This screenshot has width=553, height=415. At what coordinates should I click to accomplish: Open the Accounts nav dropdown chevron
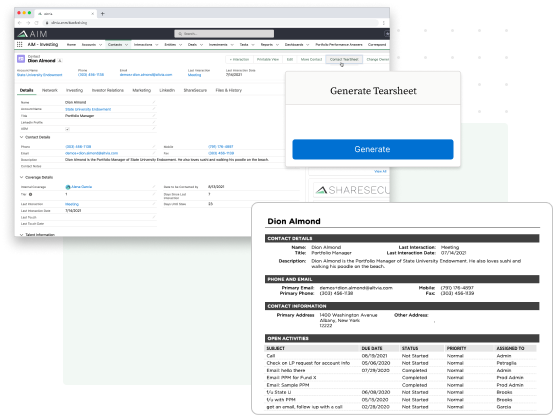(x=101, y=45)
